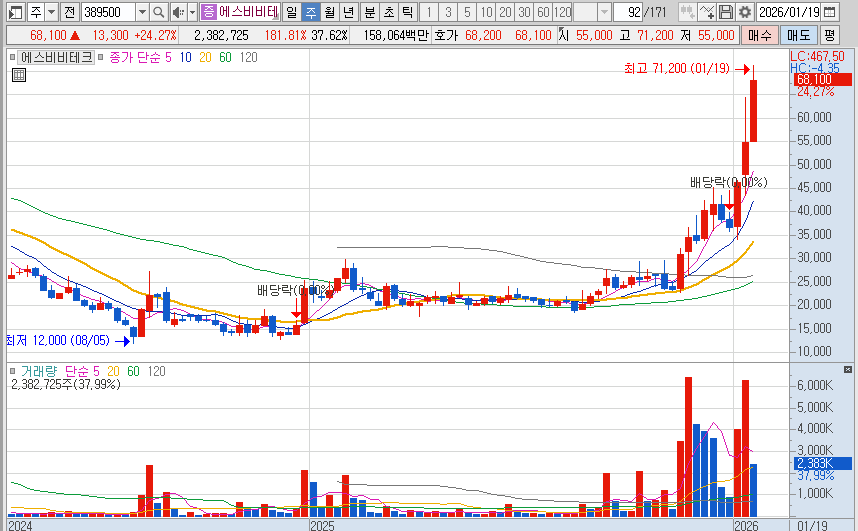The width and height of the screenshot is (858, 531).
Task: Close the volume panel with x icon
Action: coord(848,370)
